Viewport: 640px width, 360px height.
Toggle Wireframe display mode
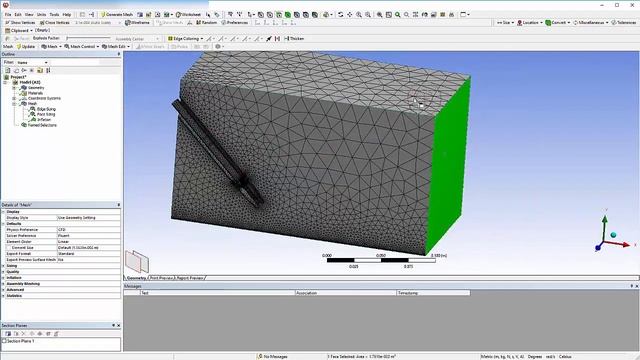[x=137, y=22]
